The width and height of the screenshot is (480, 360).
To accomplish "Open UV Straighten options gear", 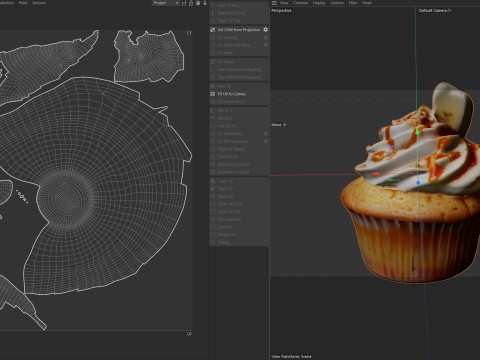I will pyautogui.click(x=266, y=133).
